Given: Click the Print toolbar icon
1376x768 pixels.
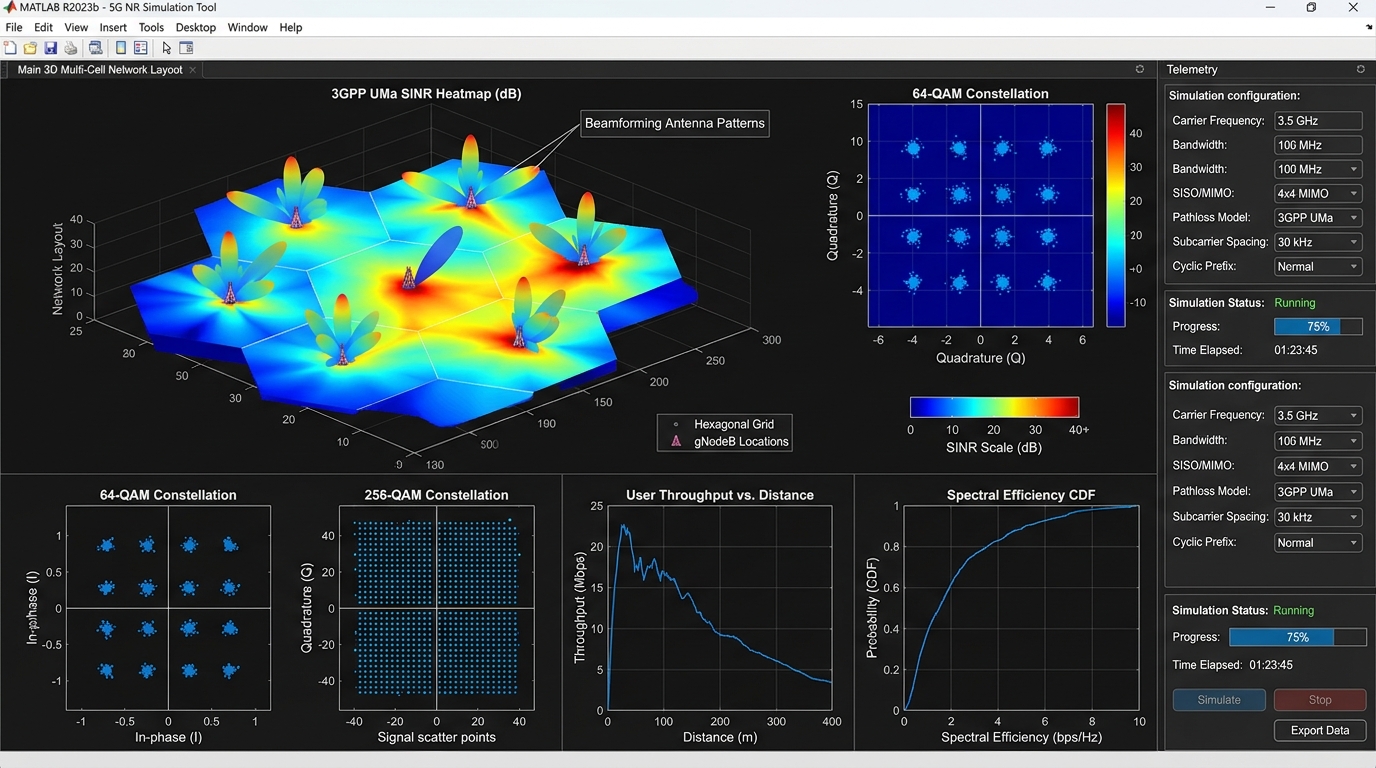Looking at the screenshot, I should [x=70, y=48].
